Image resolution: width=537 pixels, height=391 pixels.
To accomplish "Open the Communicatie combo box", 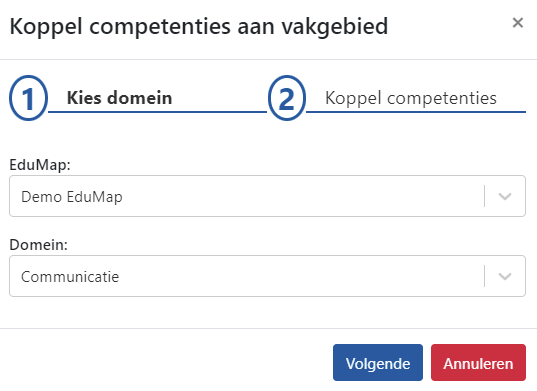I will click(267, 276).
